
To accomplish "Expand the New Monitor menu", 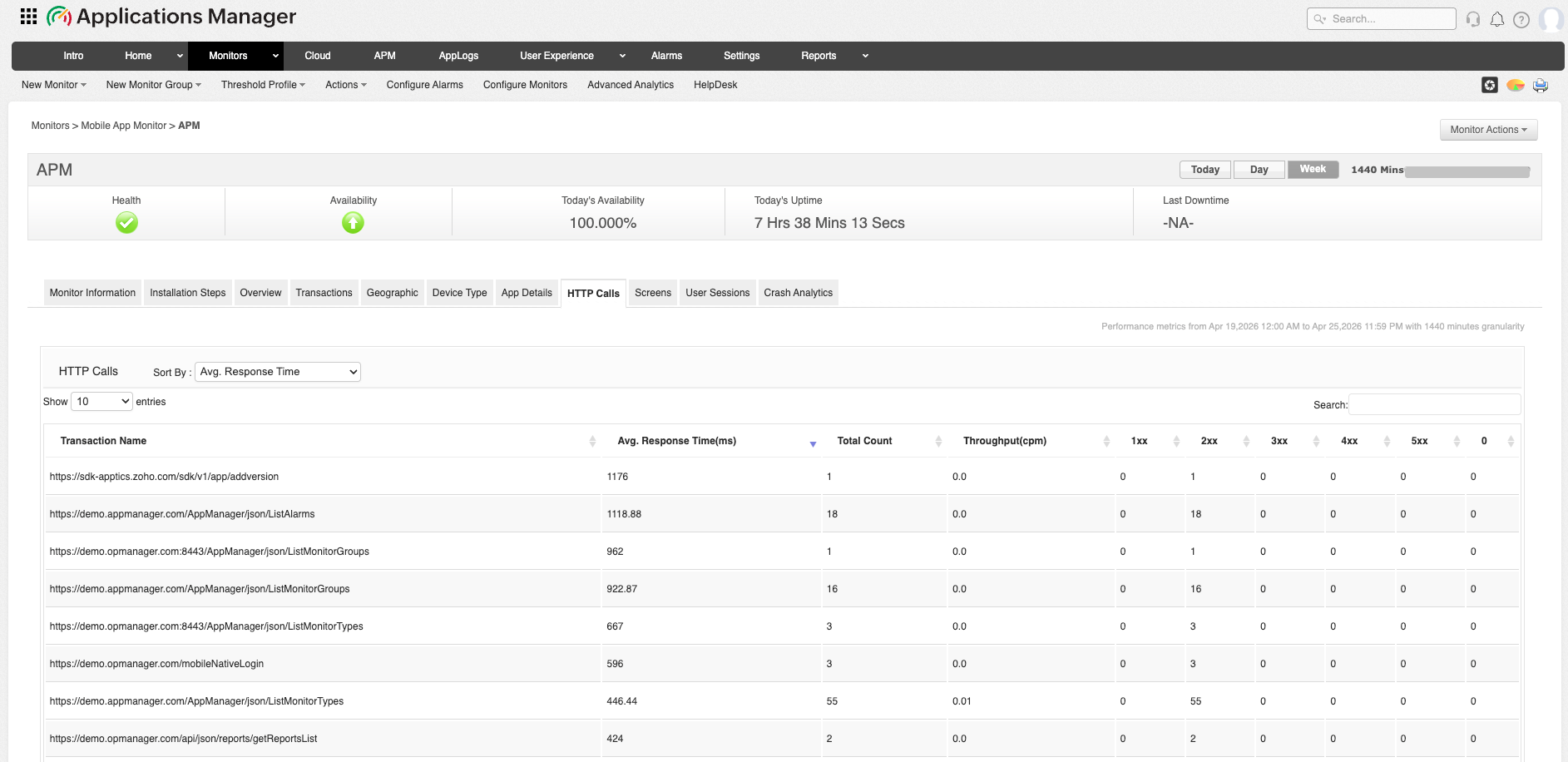I will 54,85.
